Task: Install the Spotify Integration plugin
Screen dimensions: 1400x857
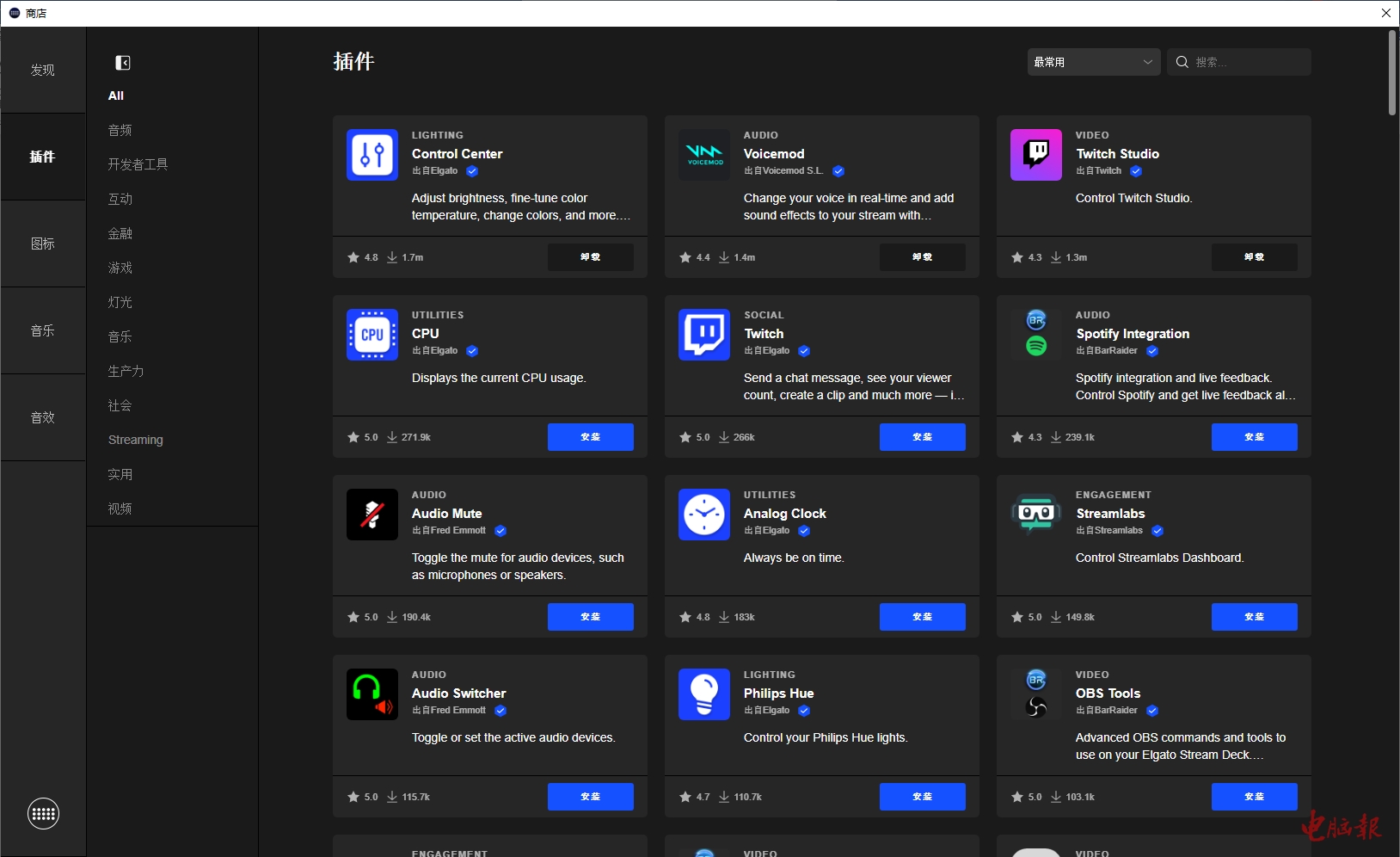Action: click(x=1254, y=437)
